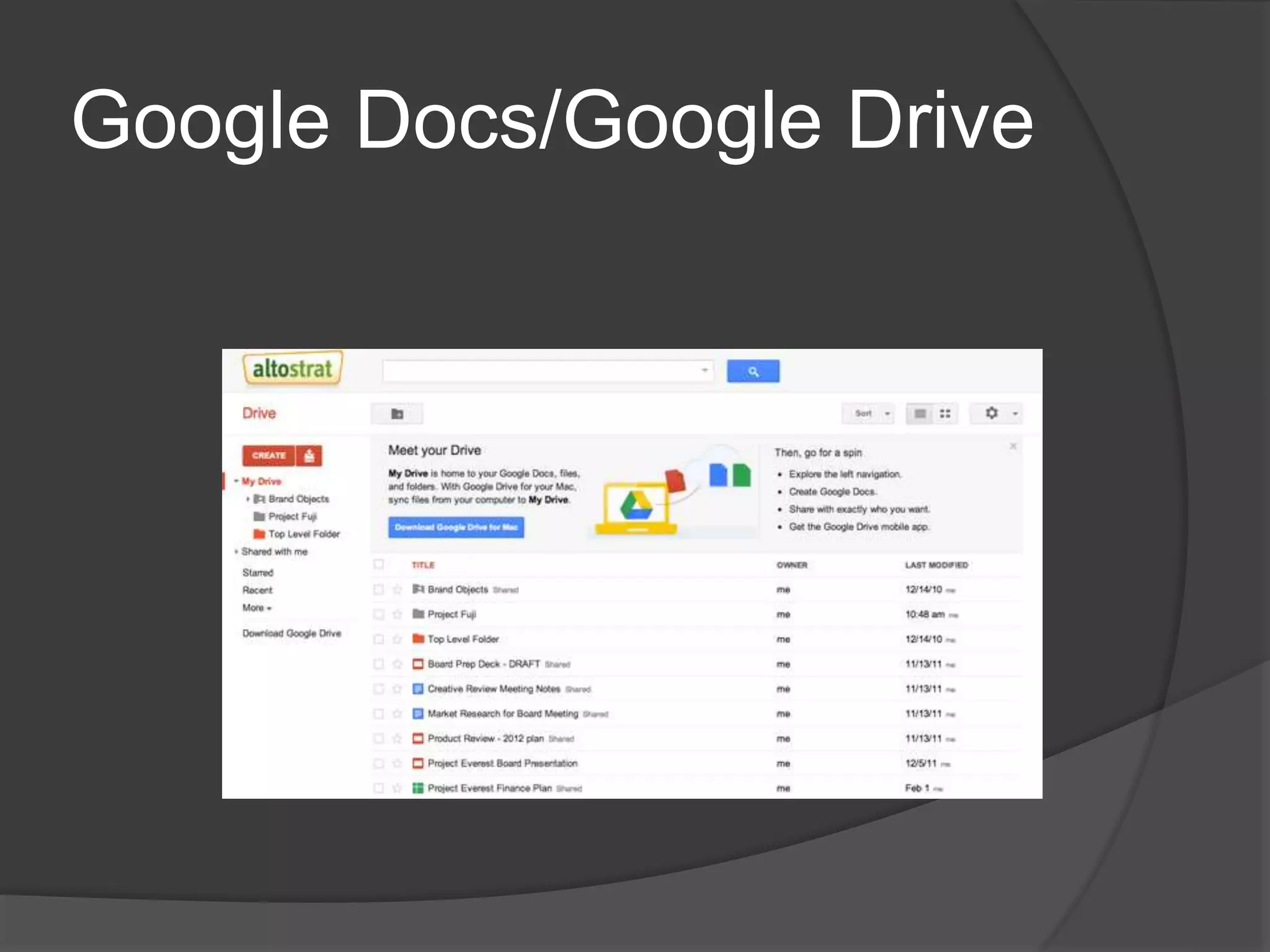
Task: Click Project Fuji folder icon in sidebar
Action: pos(259,516)
